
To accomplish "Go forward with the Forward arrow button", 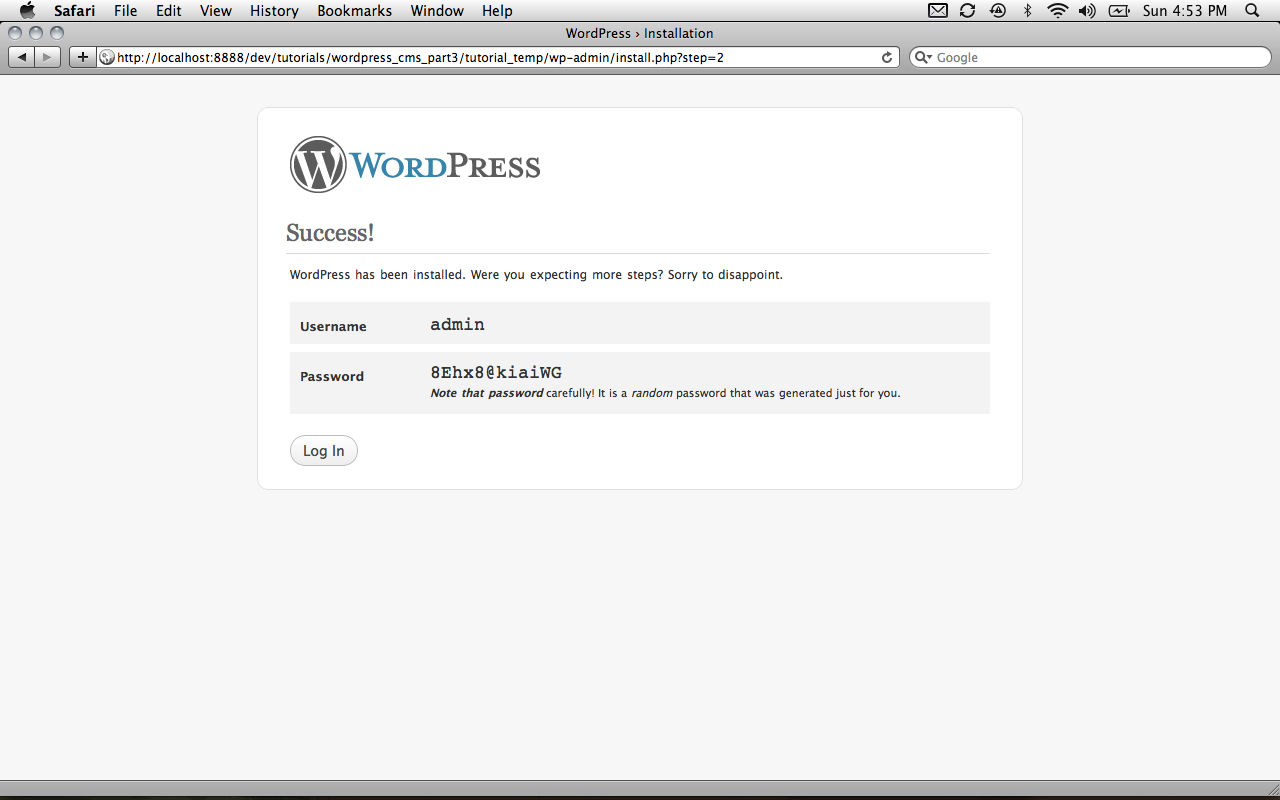I will pos(48,57).
